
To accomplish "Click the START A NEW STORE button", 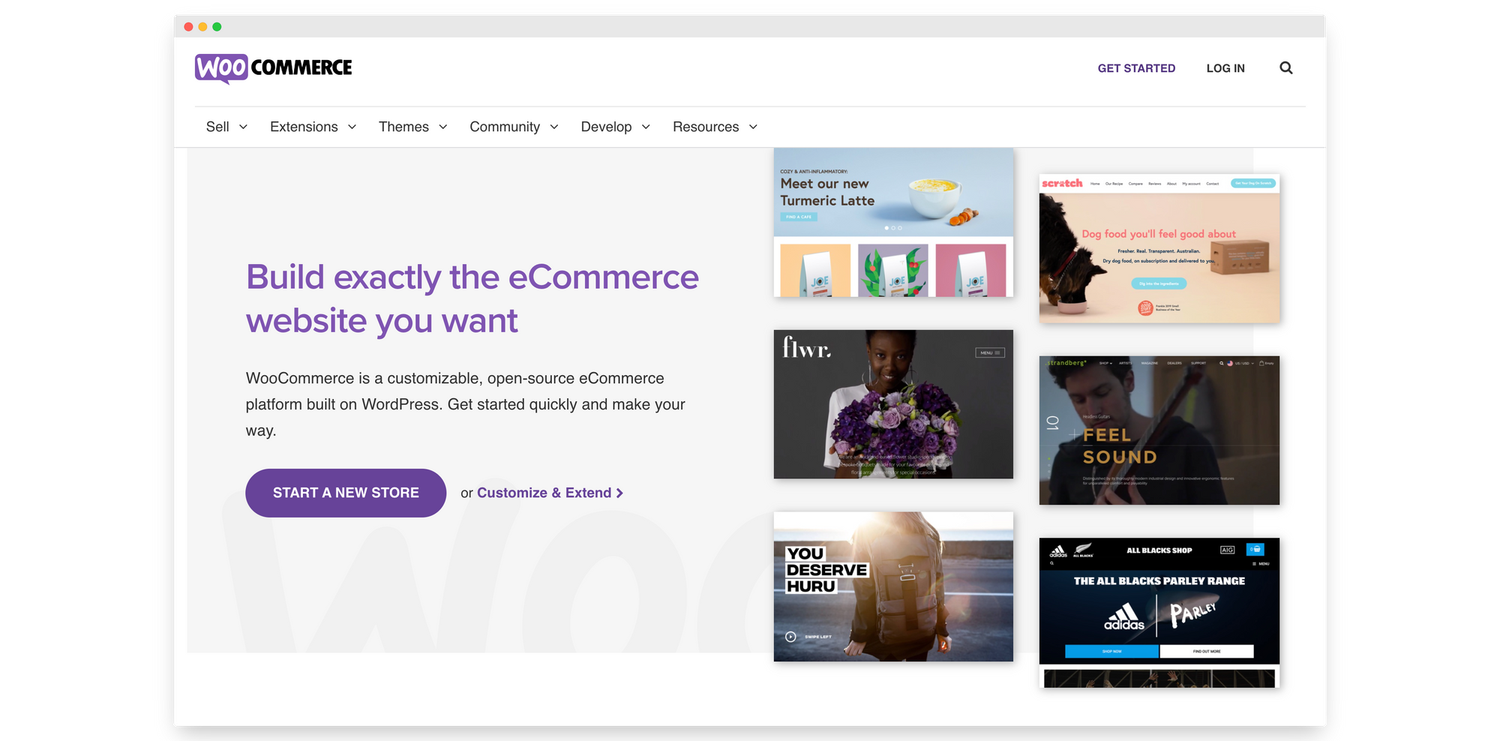I will [x=346, y=493].
